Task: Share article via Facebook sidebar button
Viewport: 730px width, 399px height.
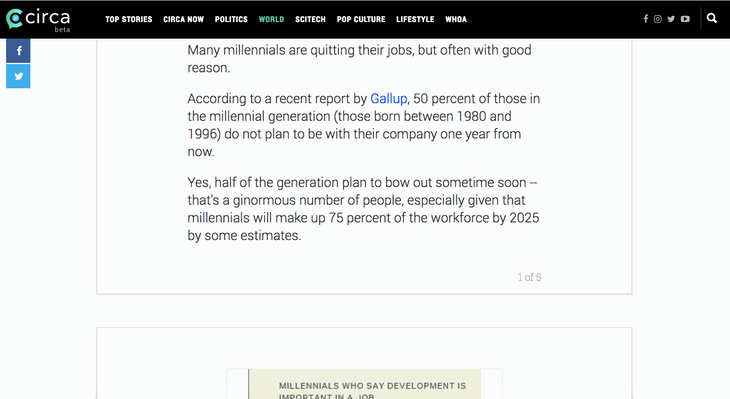Action: 18,51
